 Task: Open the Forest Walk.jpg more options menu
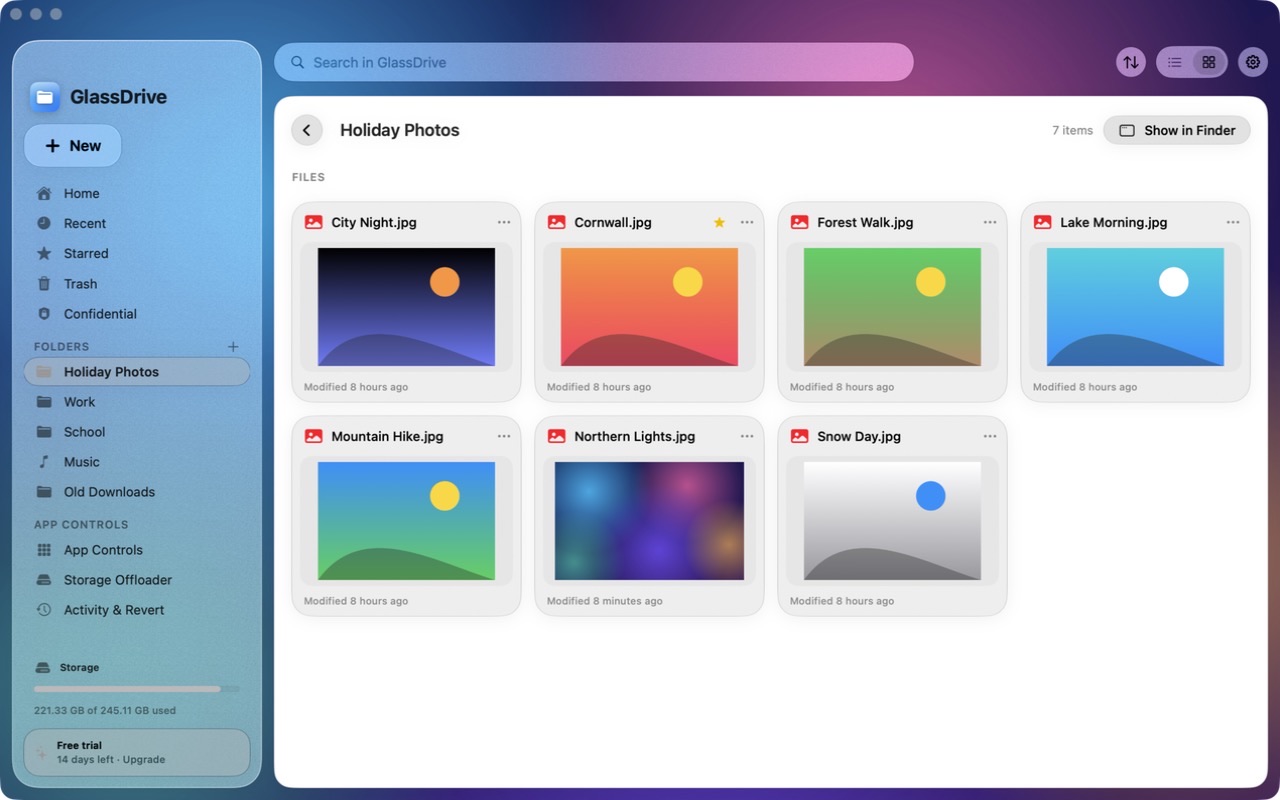[x=990, y=223]
